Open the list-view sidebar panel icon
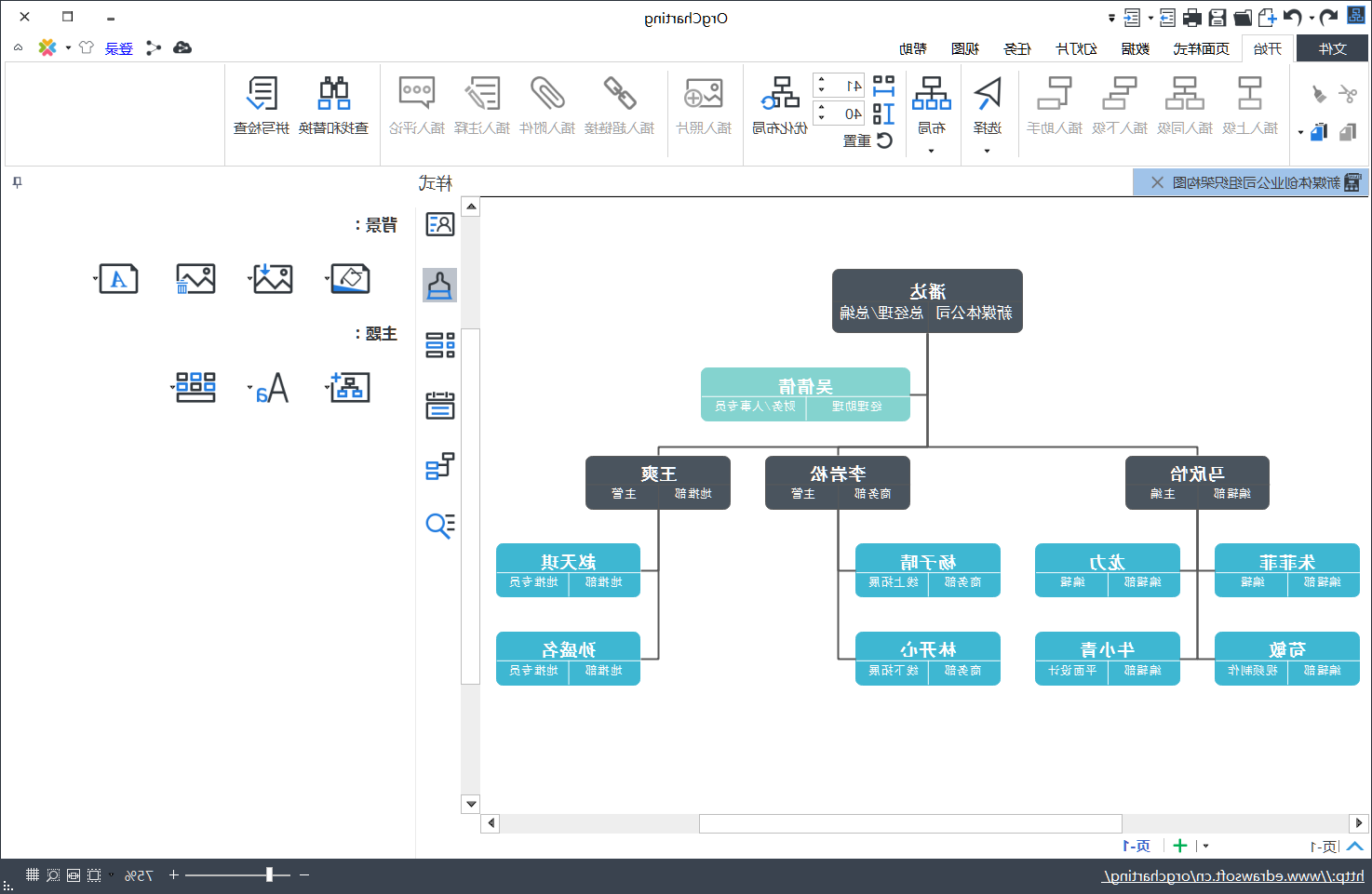1372x894 pixels. coord(440,345)
